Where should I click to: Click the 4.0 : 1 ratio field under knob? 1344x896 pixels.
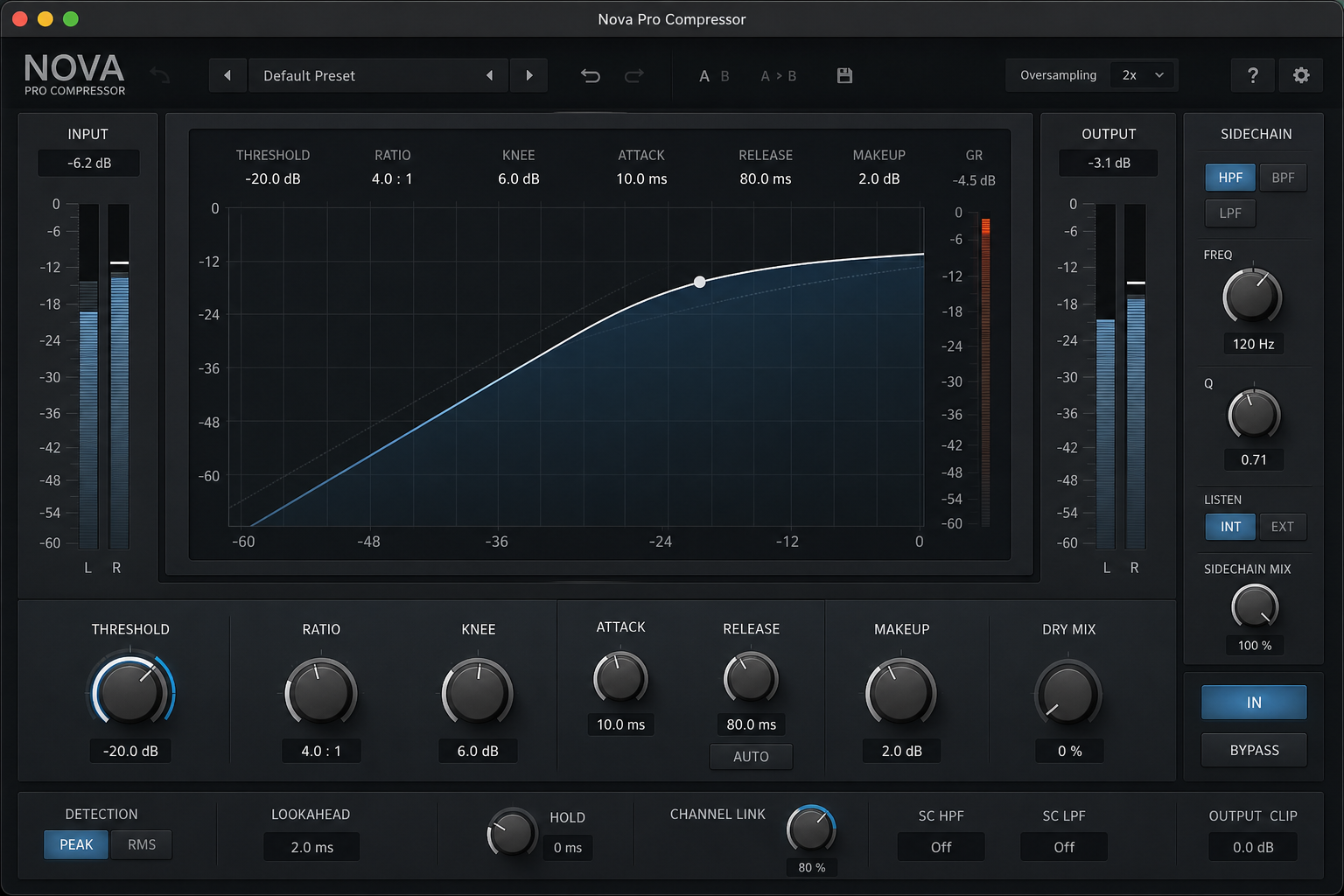coord(321,751)
